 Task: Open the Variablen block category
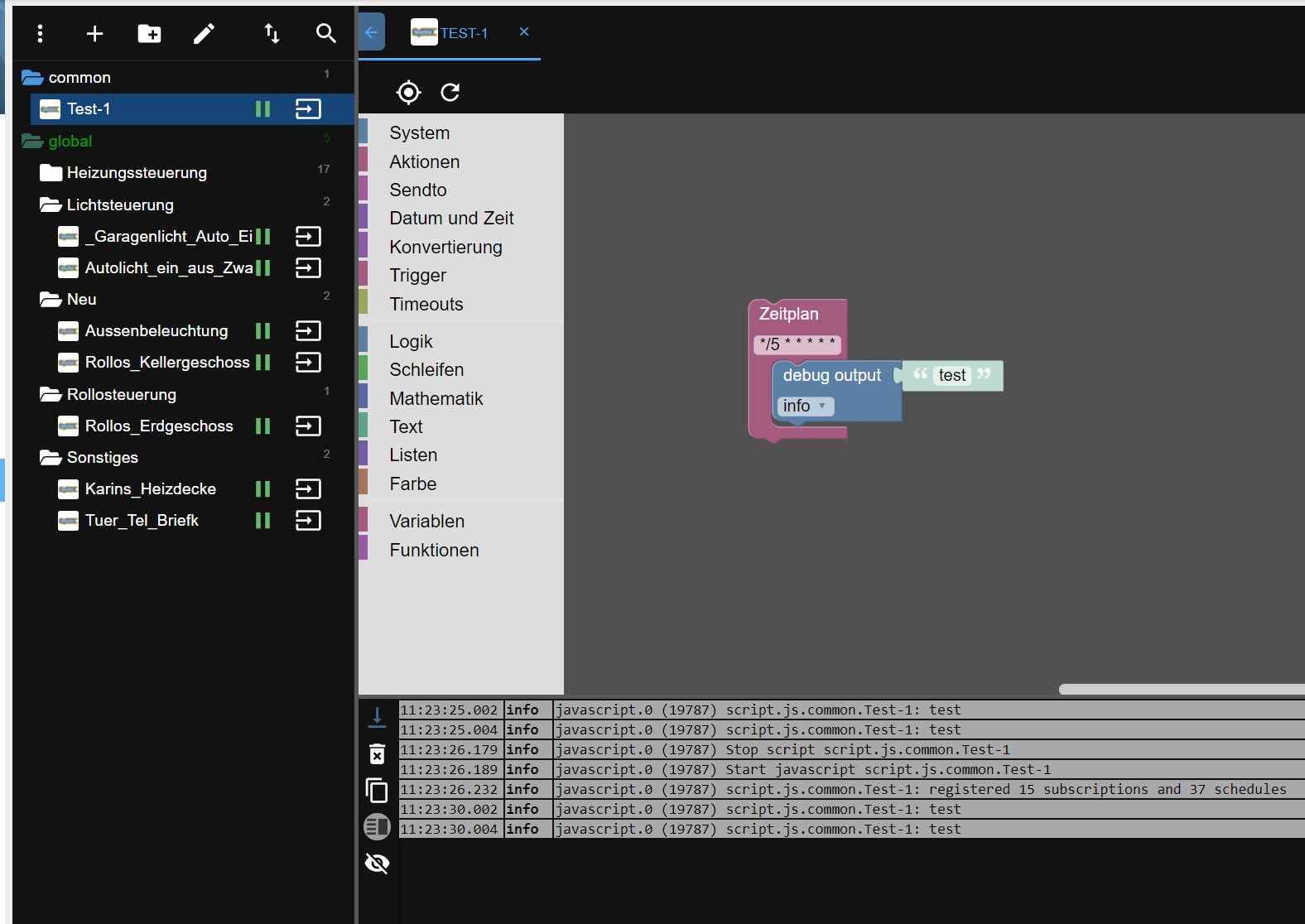coord(427,522)
